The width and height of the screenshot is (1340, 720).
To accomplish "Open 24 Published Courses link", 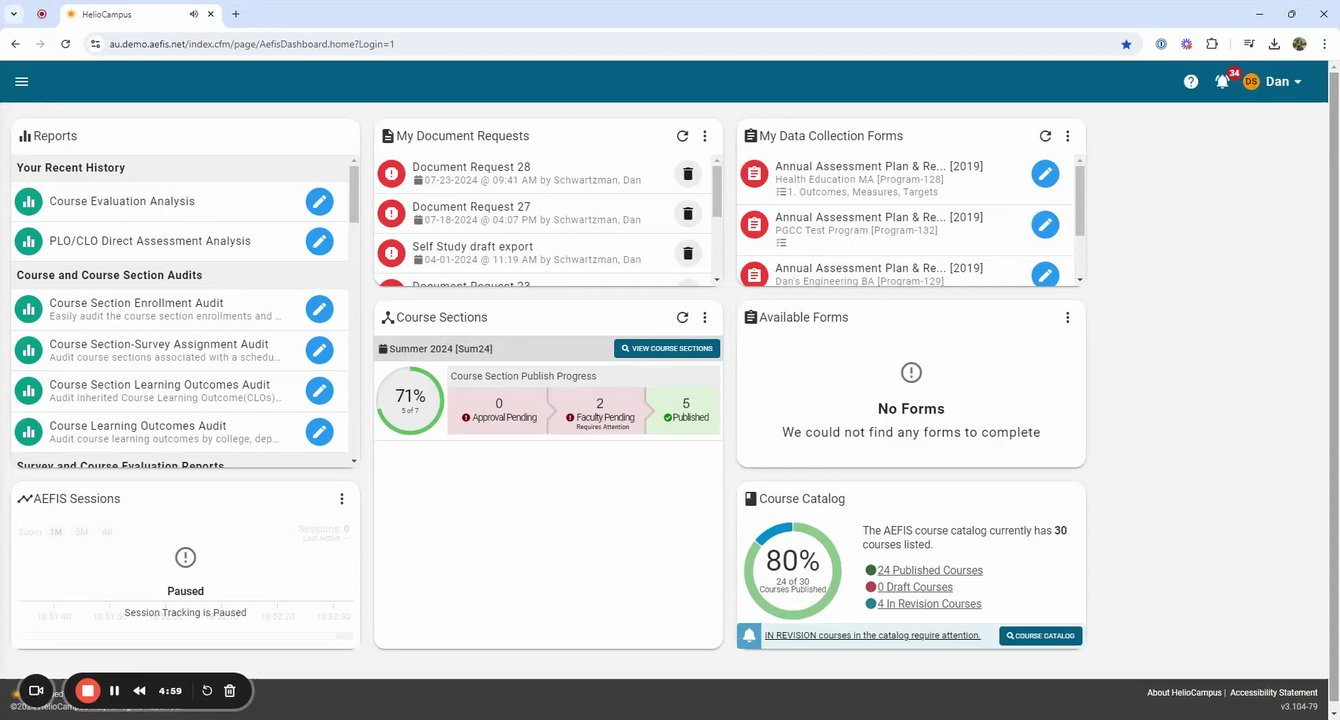I will pyautogui.click(x=930, y=570).
